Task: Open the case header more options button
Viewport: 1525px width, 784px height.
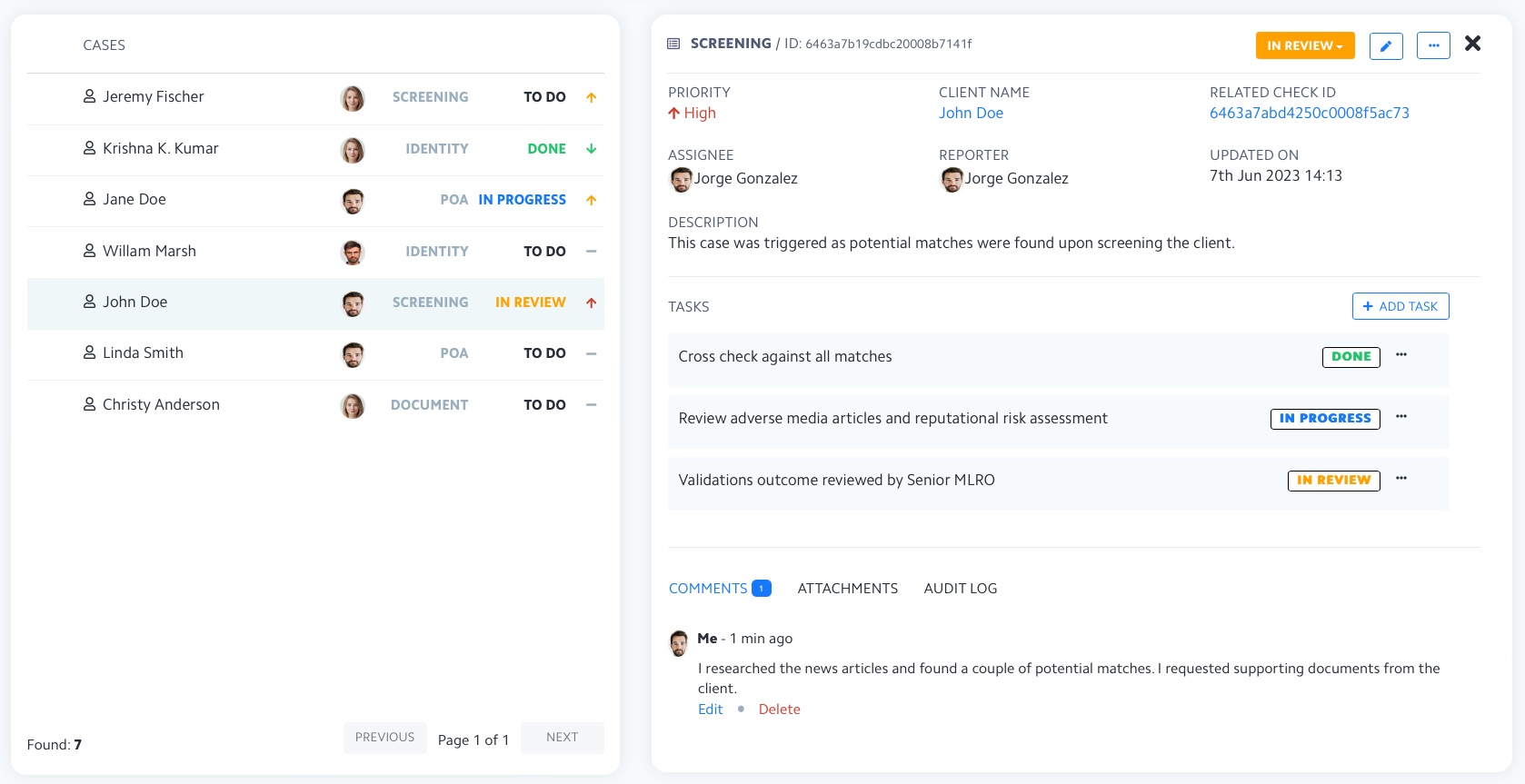Action: click(1433, 45)
